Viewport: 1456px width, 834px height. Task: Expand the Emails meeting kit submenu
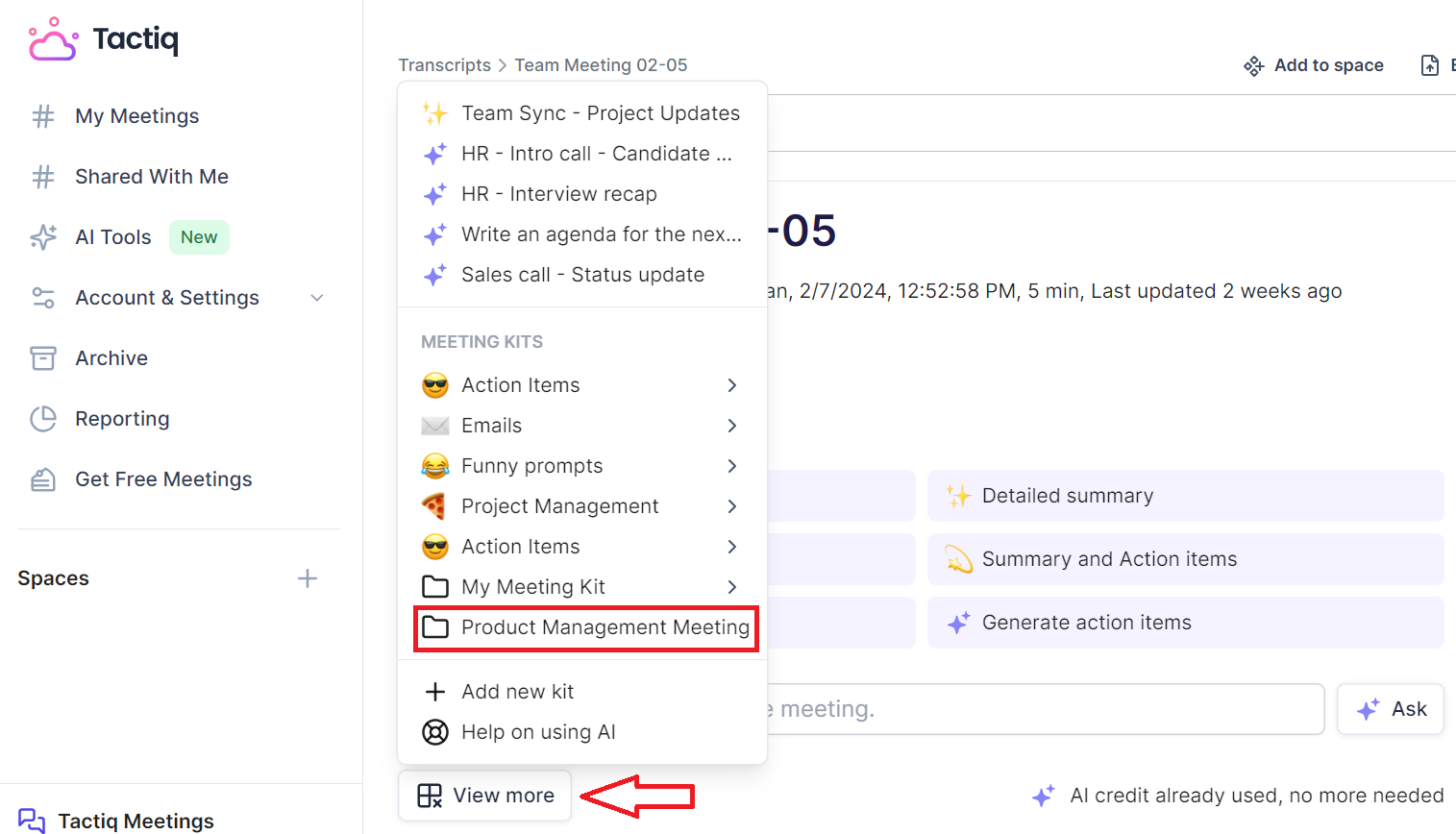(x=731, y=426)
